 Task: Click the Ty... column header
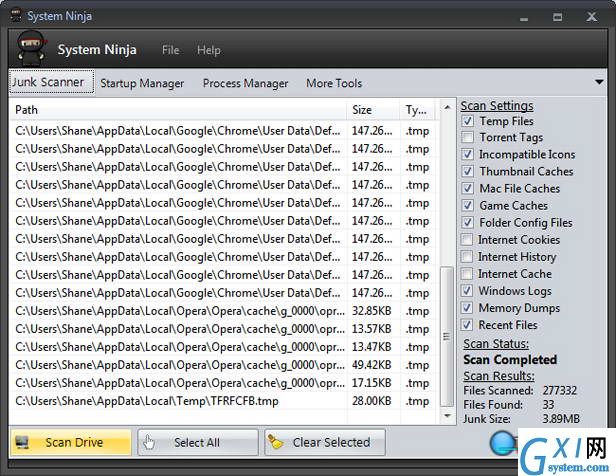[417, 110]
